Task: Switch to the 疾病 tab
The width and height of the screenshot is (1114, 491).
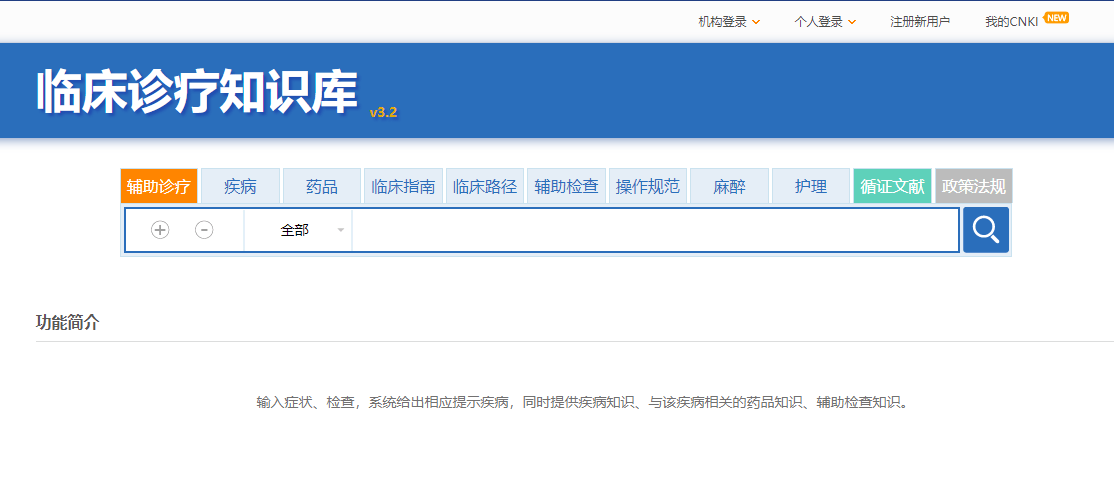Action: [x=240, y=186]
